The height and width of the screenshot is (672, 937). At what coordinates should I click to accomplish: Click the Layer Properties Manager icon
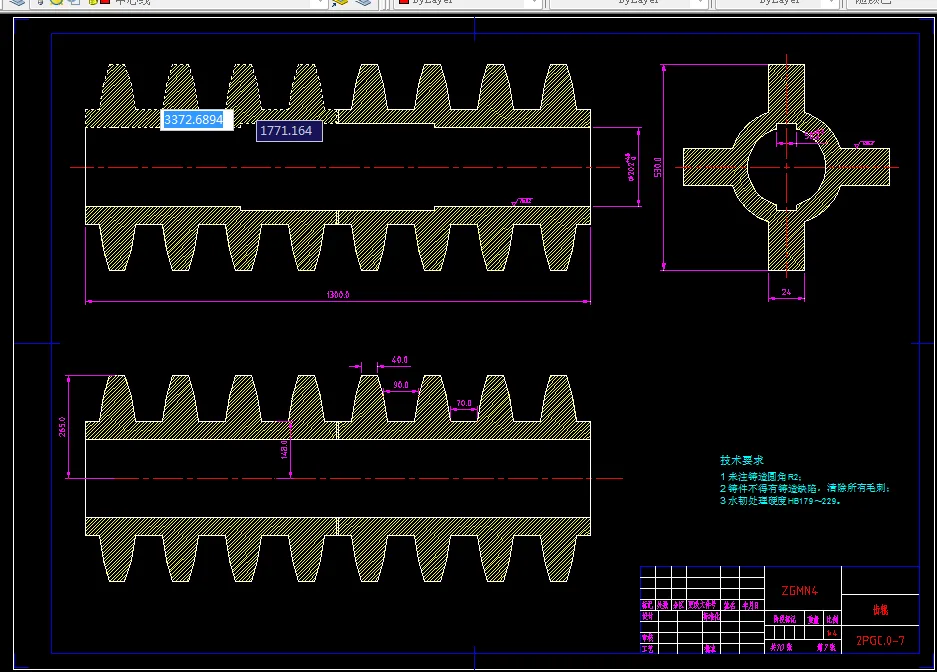17,2
